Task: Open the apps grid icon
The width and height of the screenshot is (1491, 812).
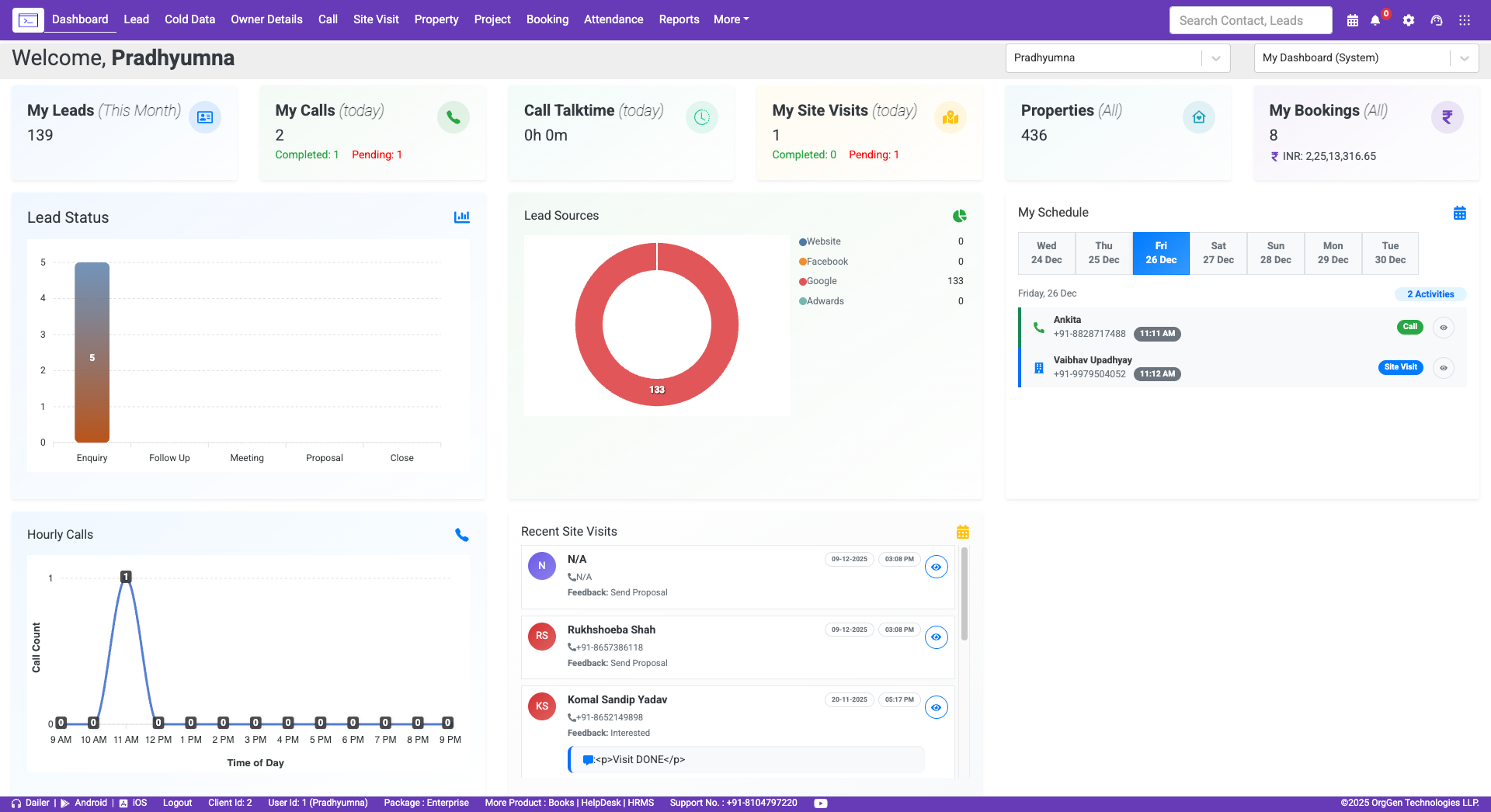Action: pos(1465,20)
